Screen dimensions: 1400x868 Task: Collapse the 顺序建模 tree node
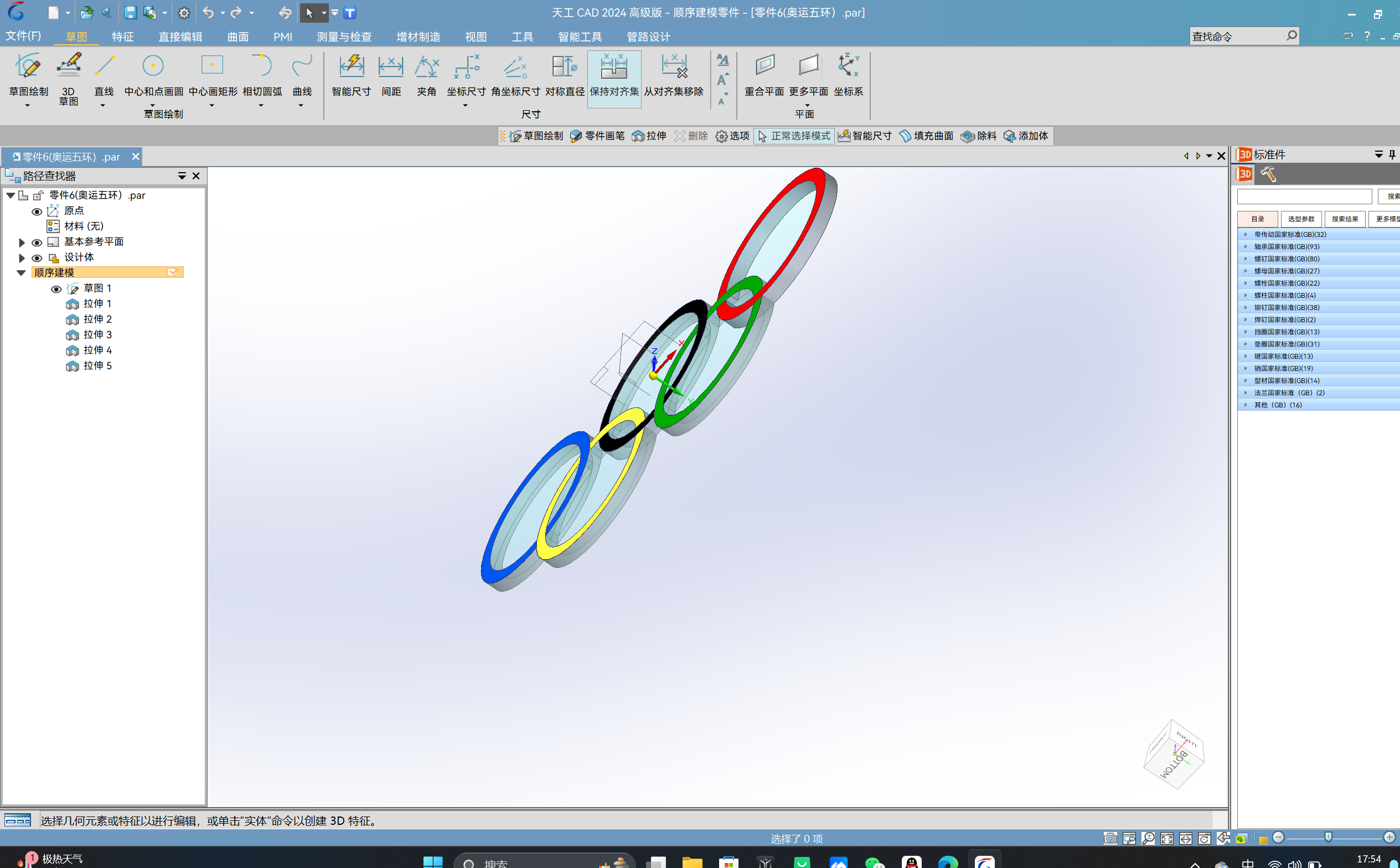[x=21, y=273]
